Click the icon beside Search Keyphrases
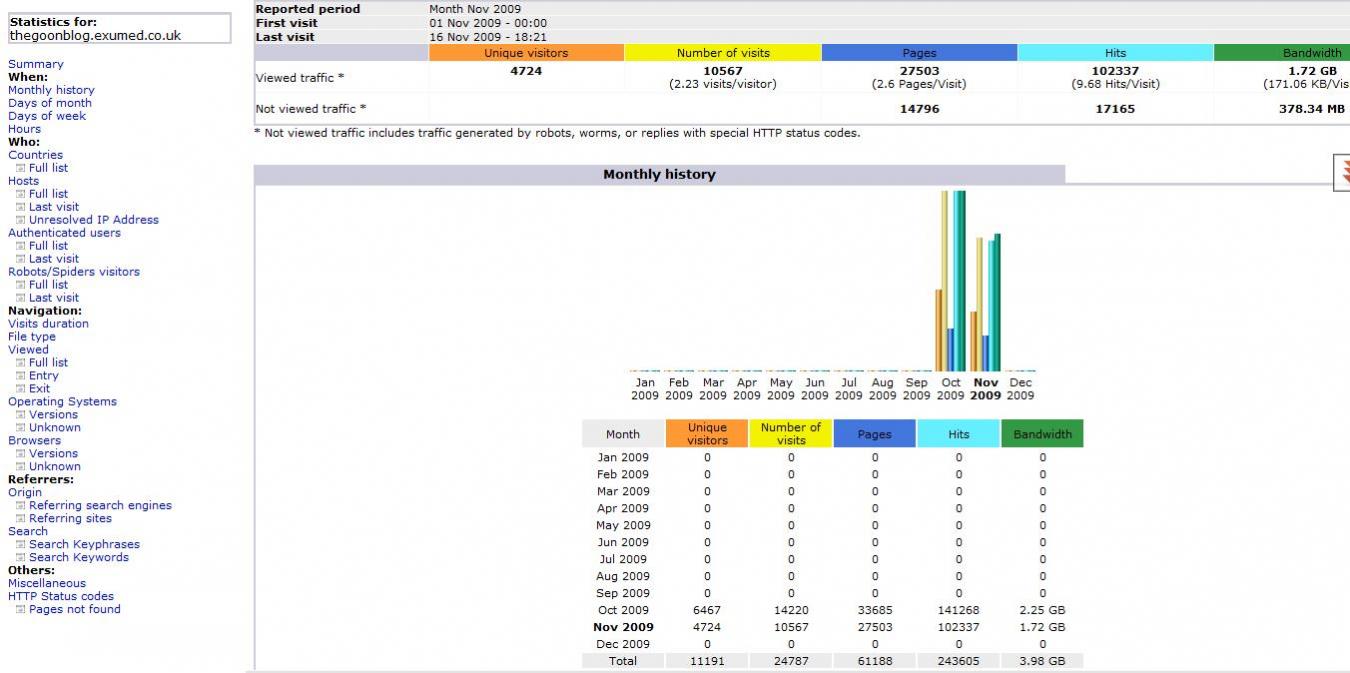Screen dimensions: 1350x673 20,545
